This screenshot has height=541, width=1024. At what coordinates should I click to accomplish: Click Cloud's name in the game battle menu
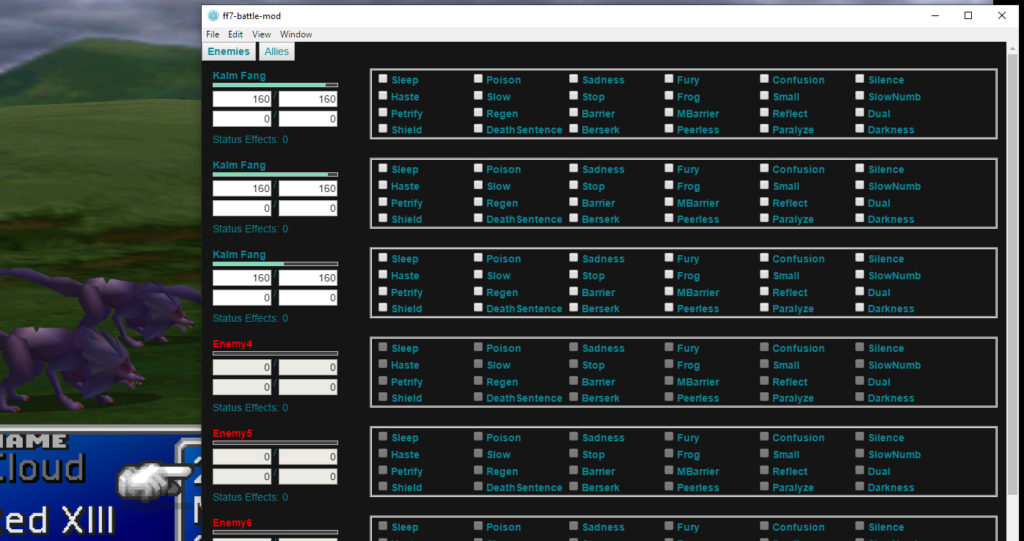click(x=42, y=470)
